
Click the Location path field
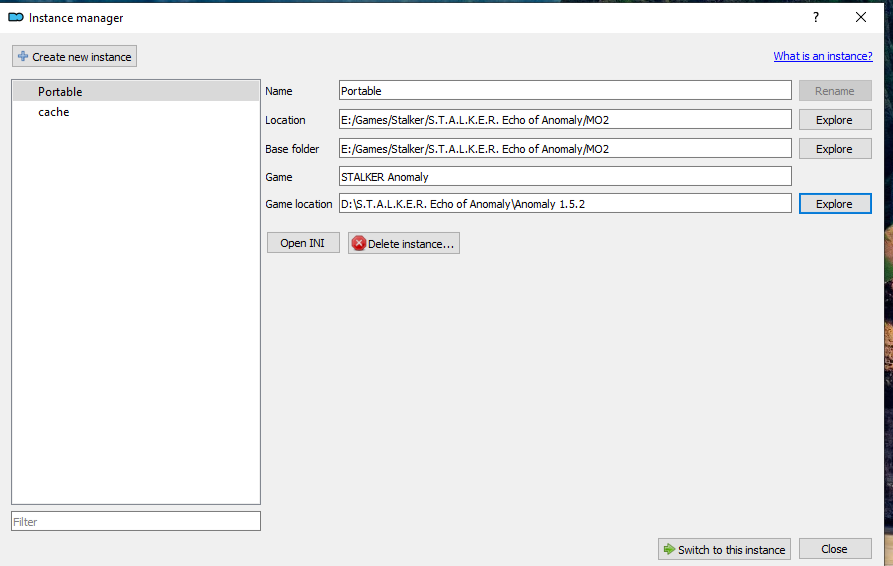(565, 120)
